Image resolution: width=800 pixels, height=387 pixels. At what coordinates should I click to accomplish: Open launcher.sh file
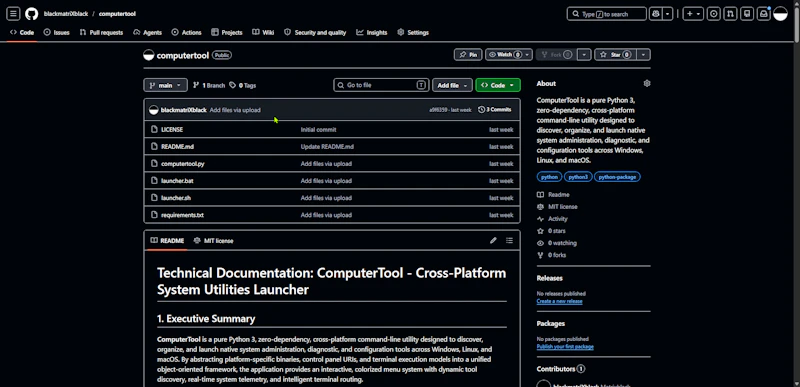176,198
